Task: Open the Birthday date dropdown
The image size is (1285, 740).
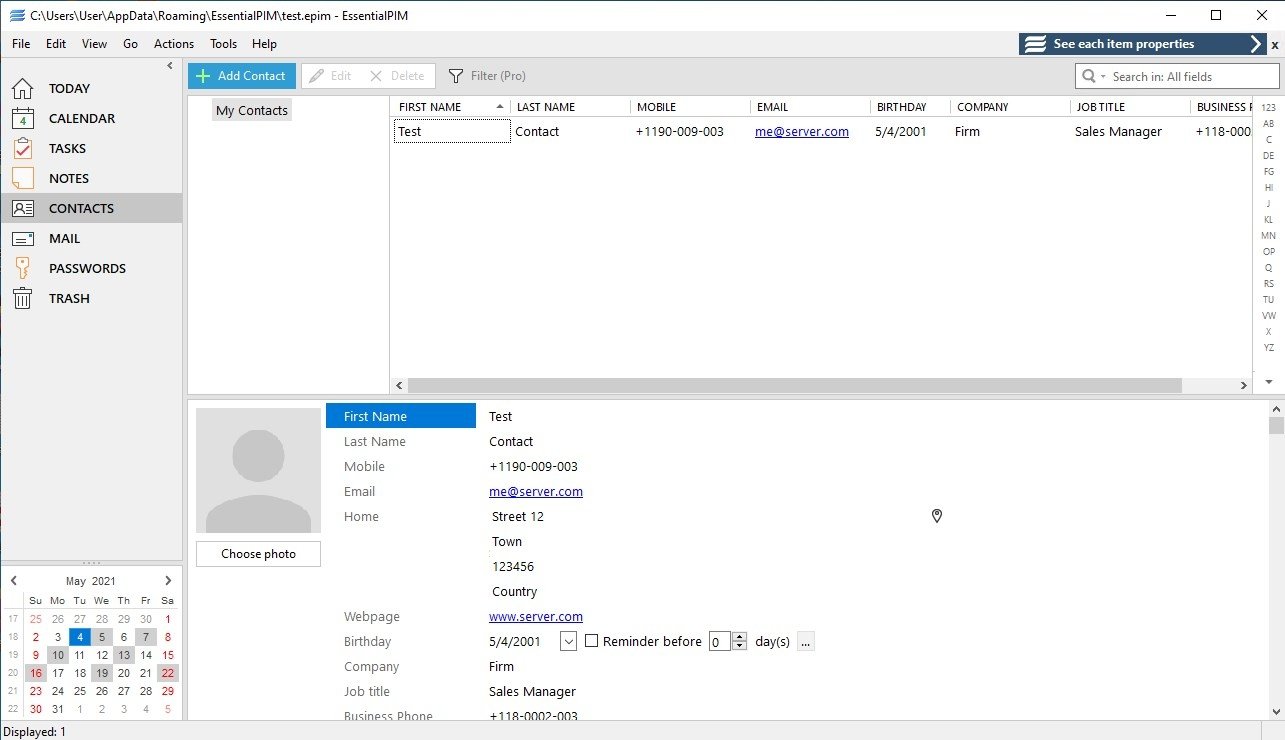Action: [x=568, y=641]
